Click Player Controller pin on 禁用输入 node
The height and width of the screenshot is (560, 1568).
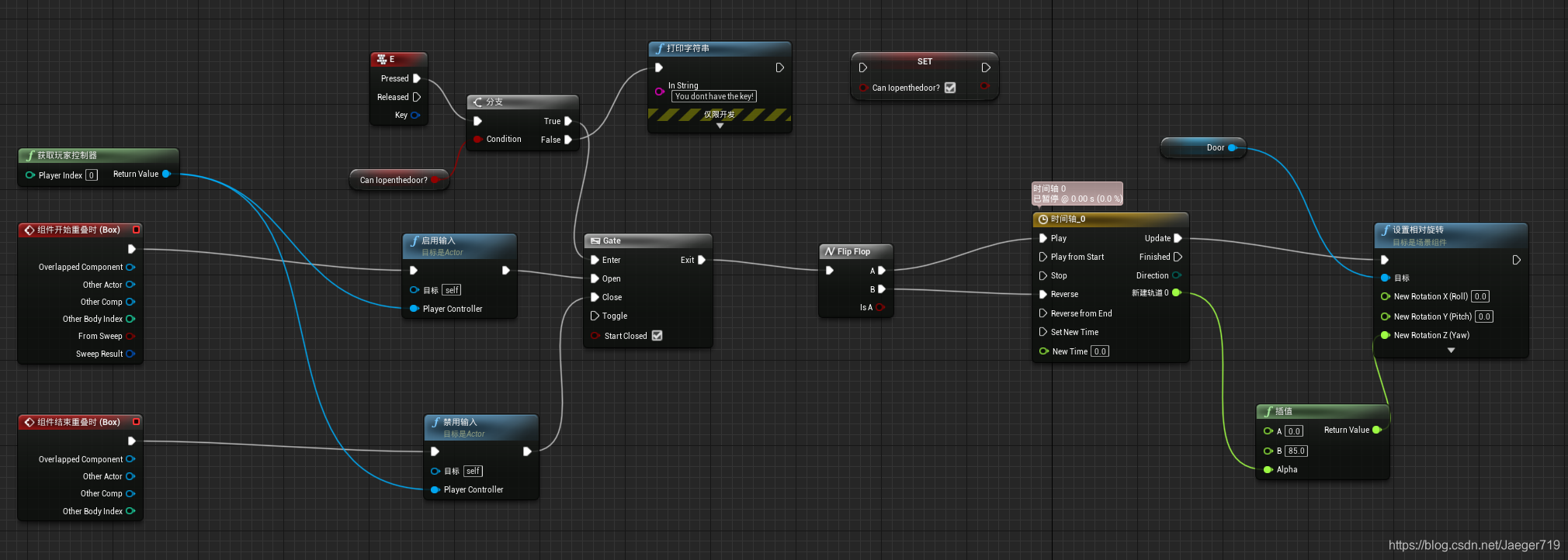tap(435, 489)
